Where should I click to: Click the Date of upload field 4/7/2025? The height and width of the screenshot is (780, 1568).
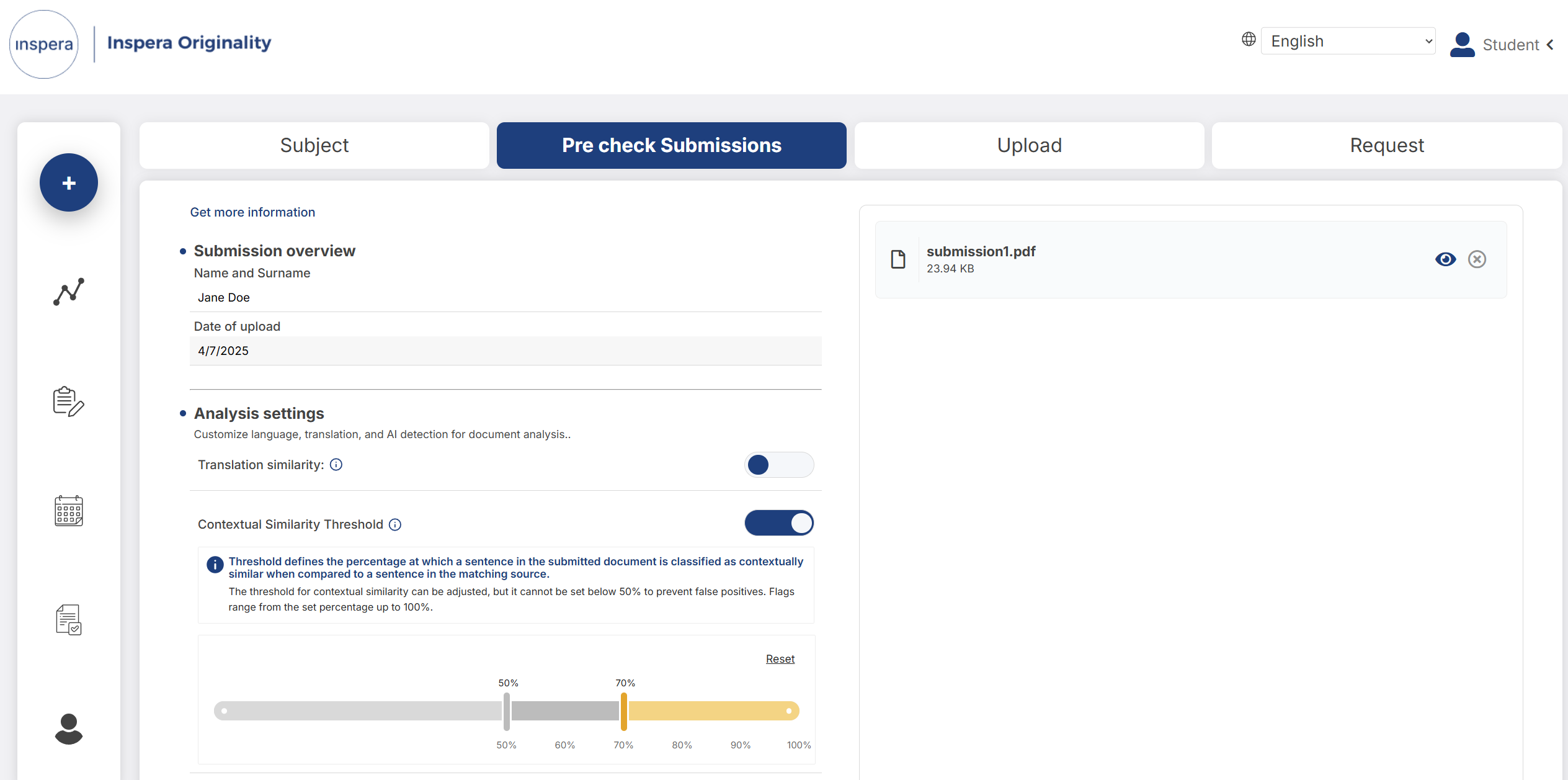(x=506, y=351)
